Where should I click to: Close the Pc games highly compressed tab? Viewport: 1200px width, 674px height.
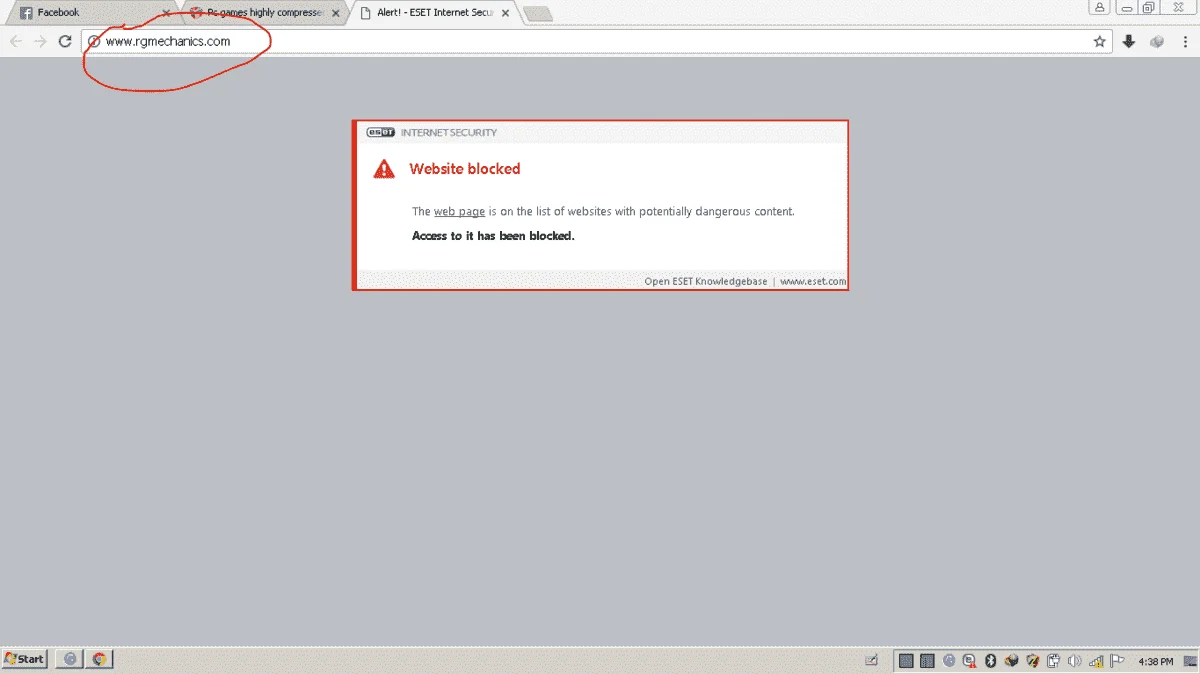coord(336,13)
